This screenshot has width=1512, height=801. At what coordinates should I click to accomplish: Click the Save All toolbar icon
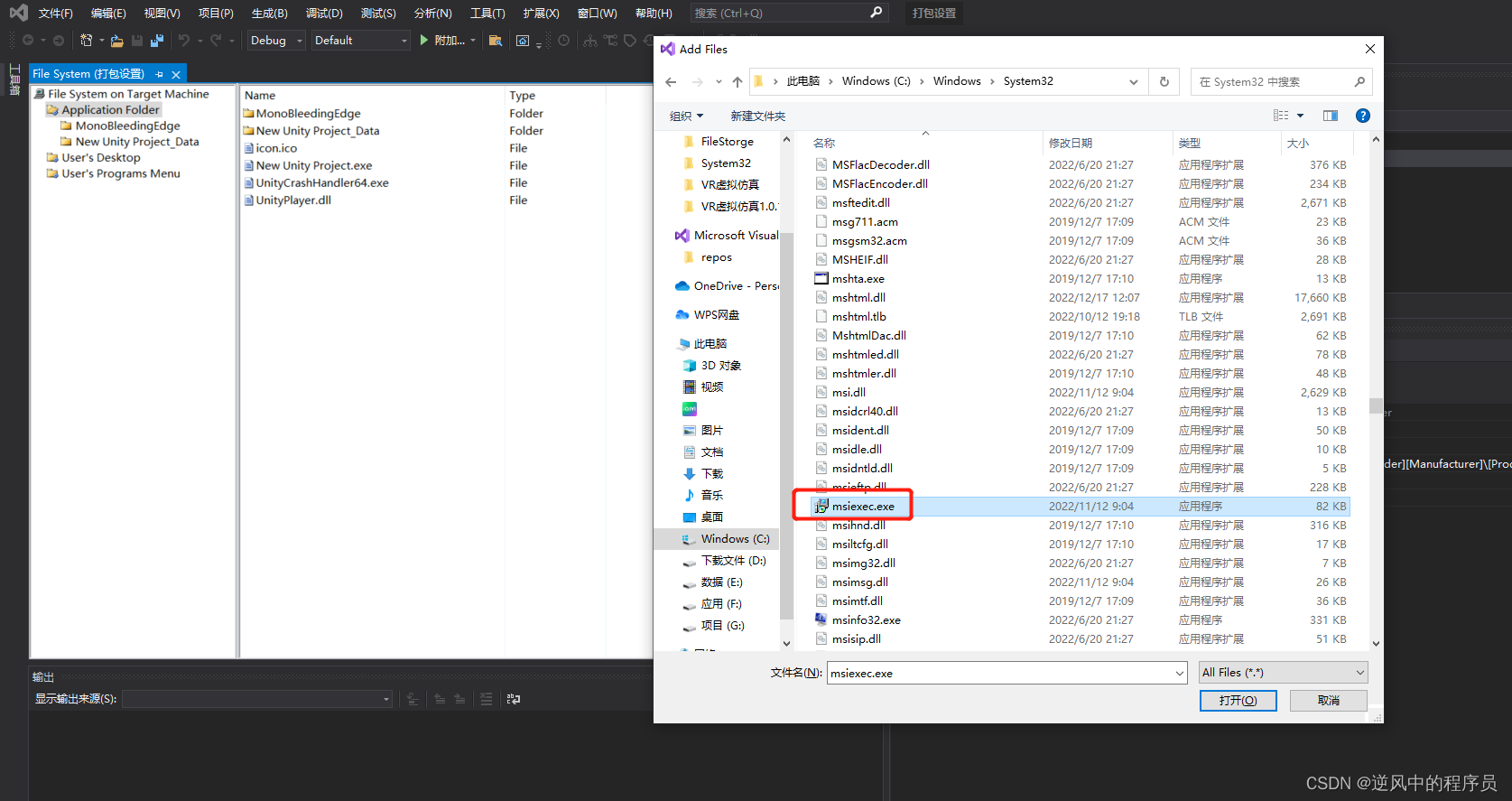click(x=156, y=40)
